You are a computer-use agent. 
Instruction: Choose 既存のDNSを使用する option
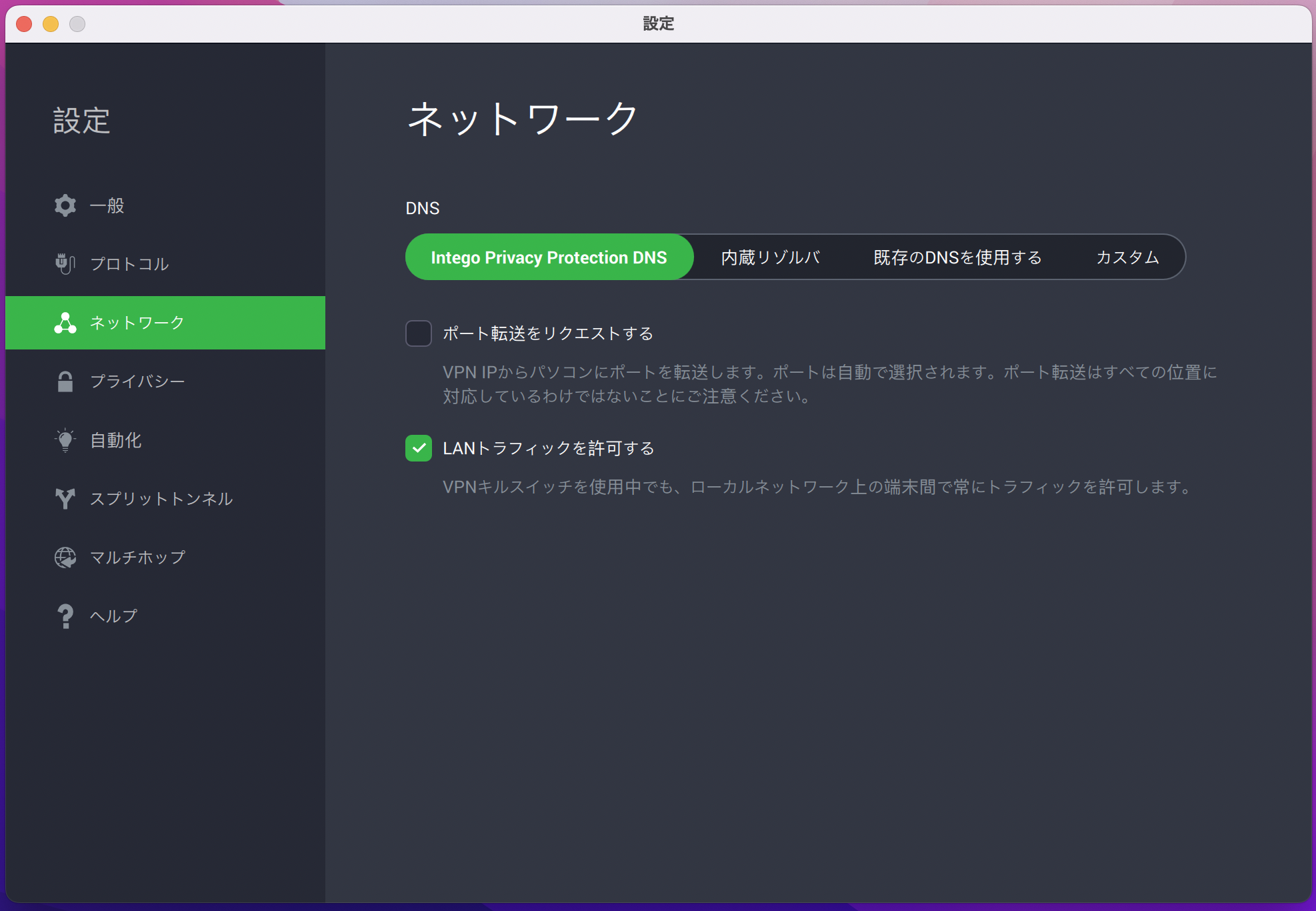pos(958,257)
